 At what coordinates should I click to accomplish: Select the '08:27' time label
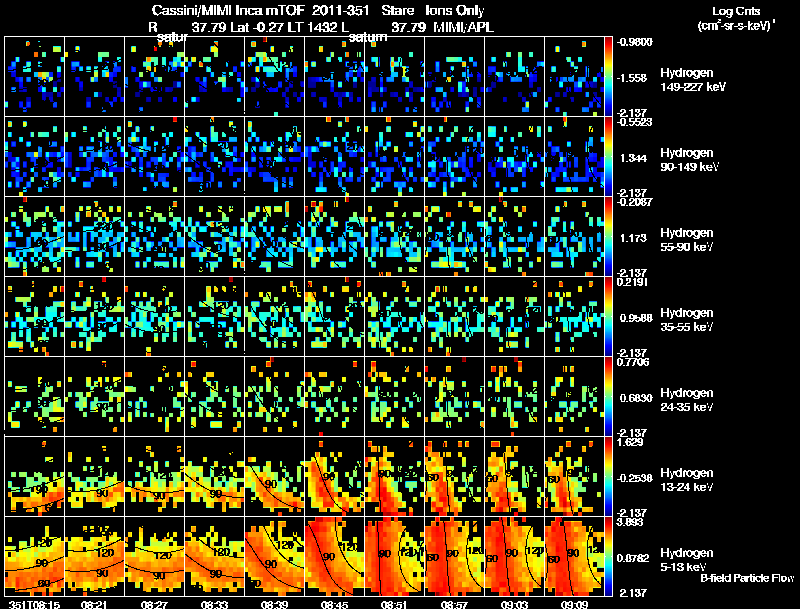point(155,604)
